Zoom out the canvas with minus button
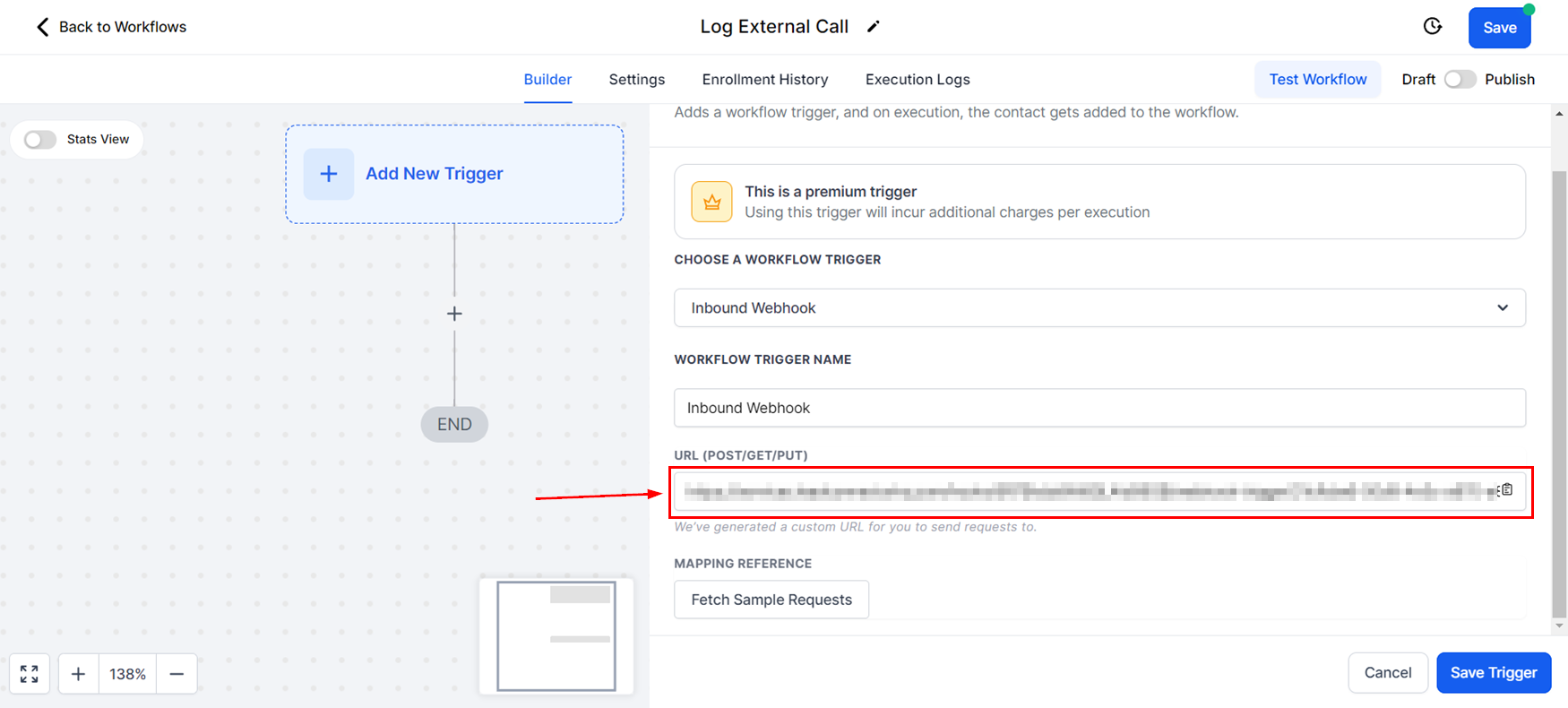This screenshot has width=1568, height=708. [177, 674]
